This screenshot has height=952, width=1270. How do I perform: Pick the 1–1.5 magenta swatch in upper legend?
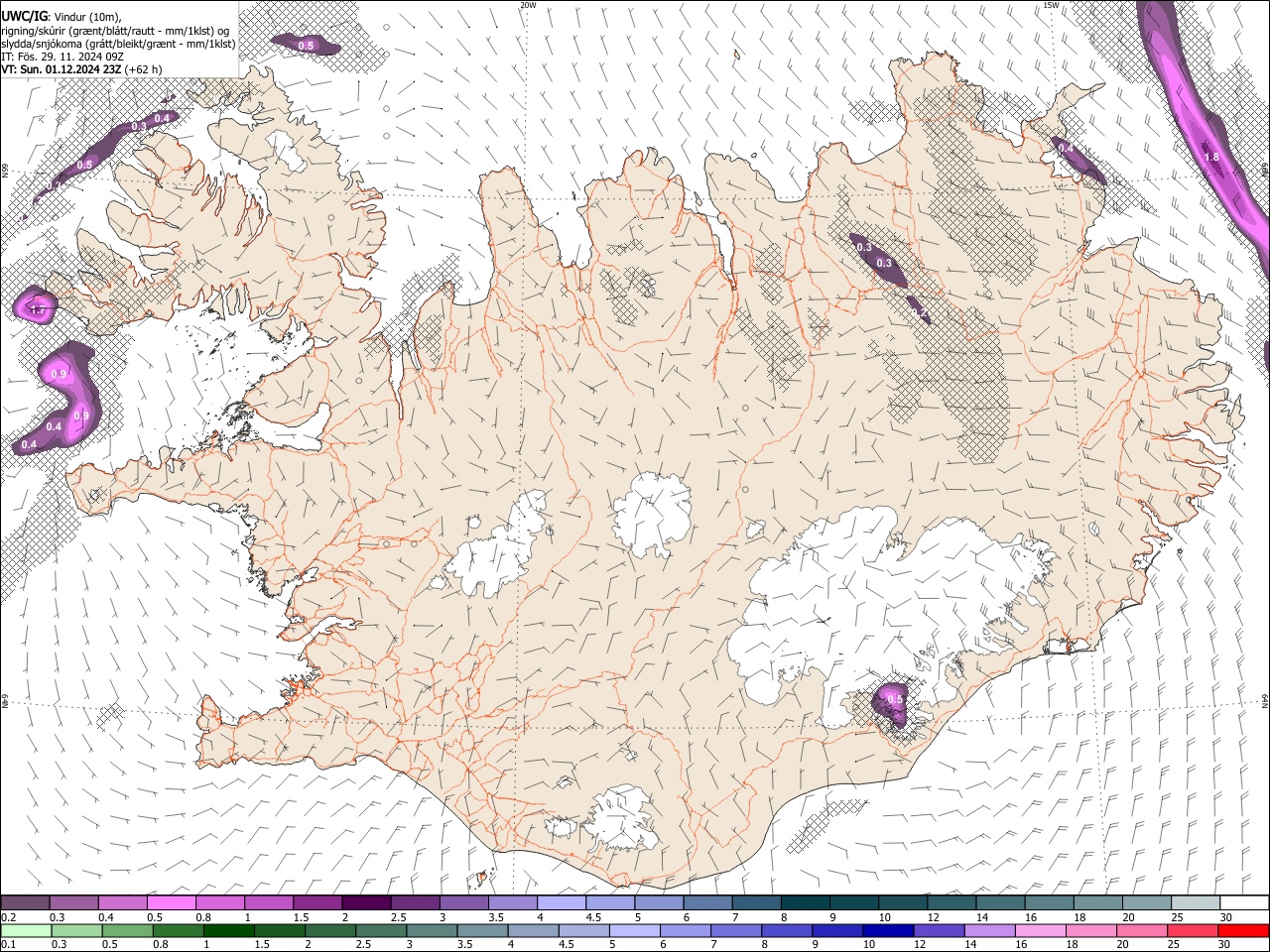(268, 902)
